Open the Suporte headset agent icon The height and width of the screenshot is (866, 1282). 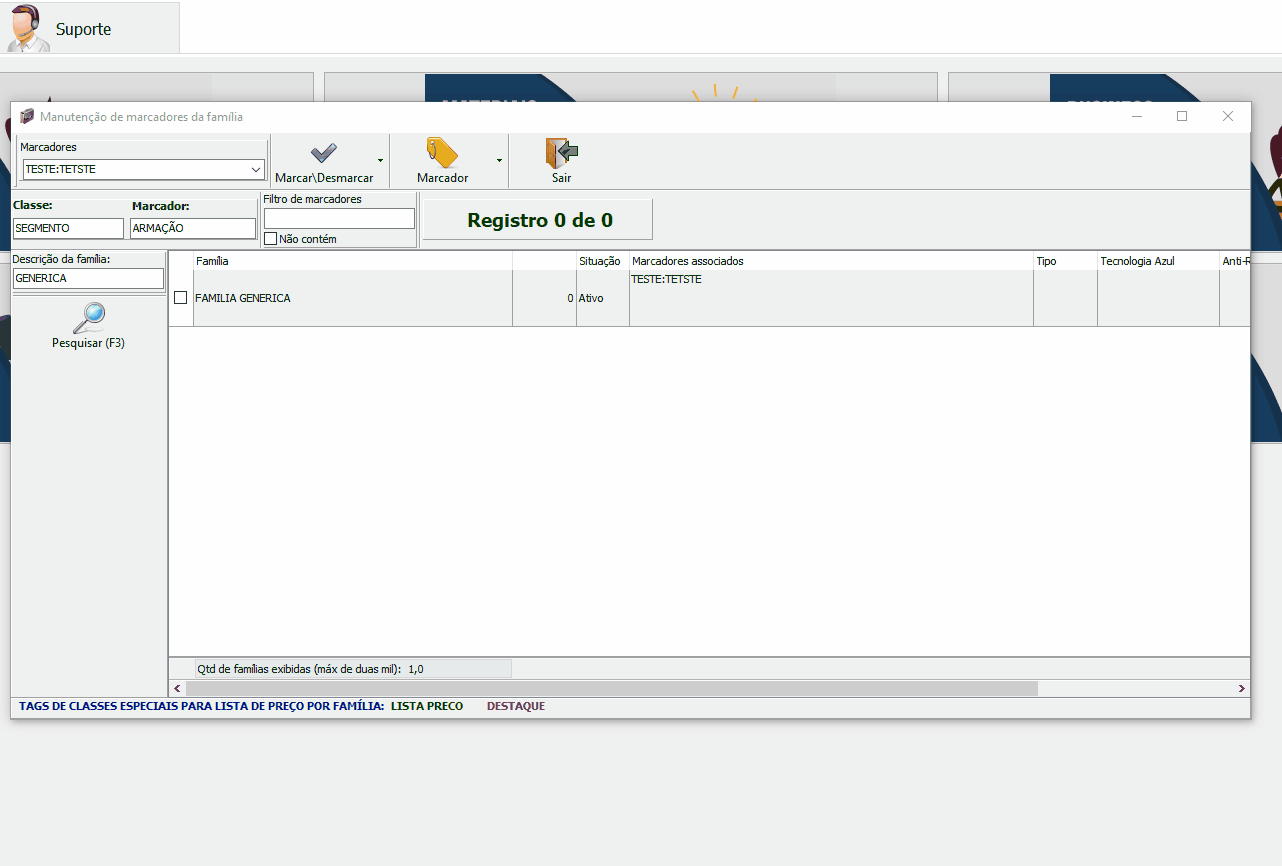pyautogui.click(x=27, y=28)
